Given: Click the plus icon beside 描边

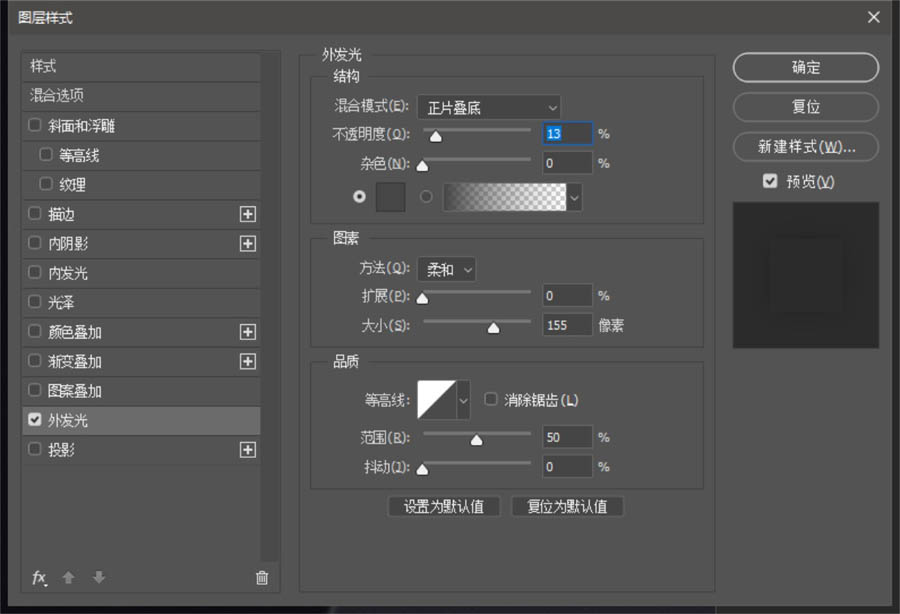Looking at the screenshot, I should (x=247, y=214).
